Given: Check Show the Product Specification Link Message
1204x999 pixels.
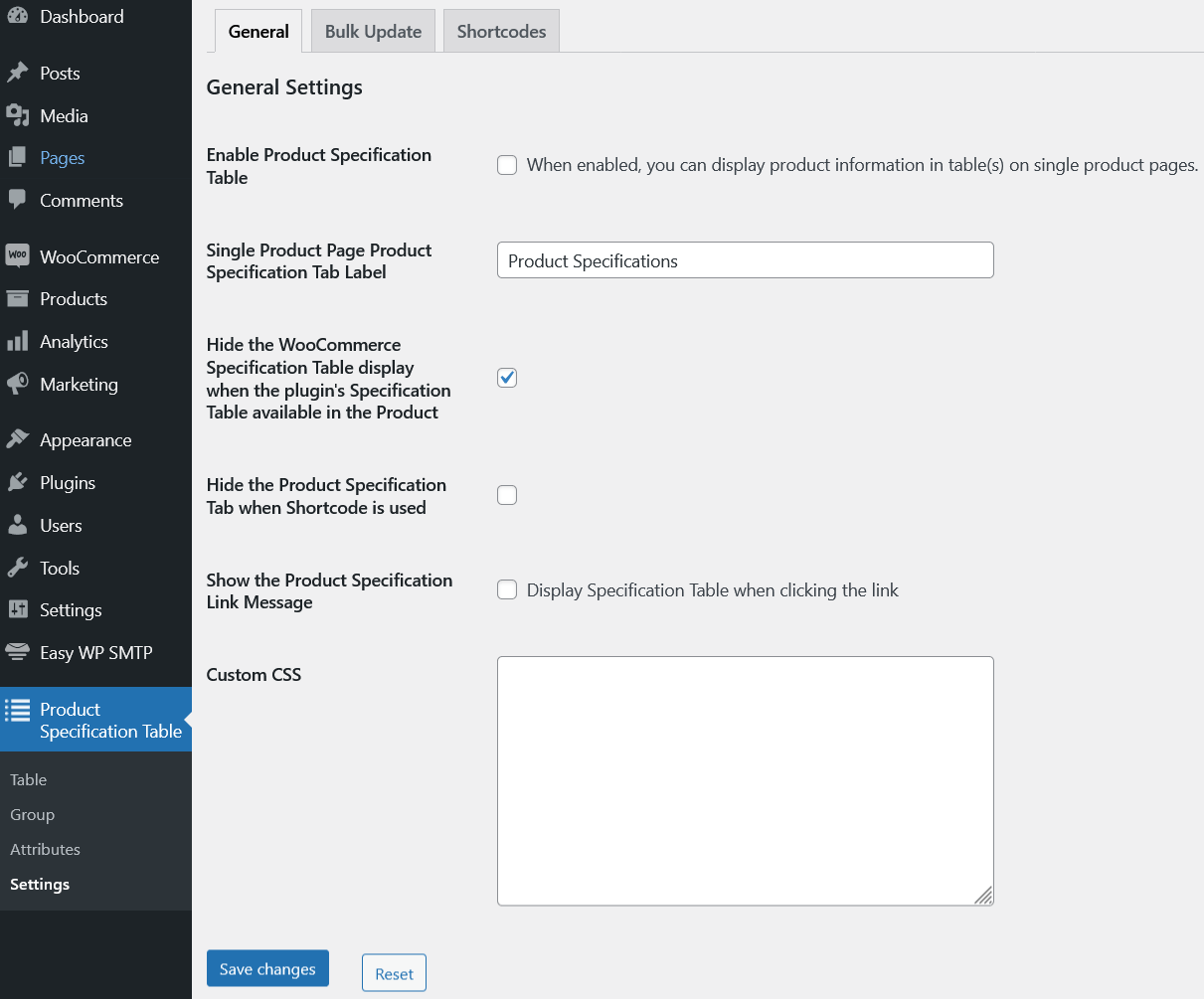Looking at the screenshot, I should click(x=507, y=589).
